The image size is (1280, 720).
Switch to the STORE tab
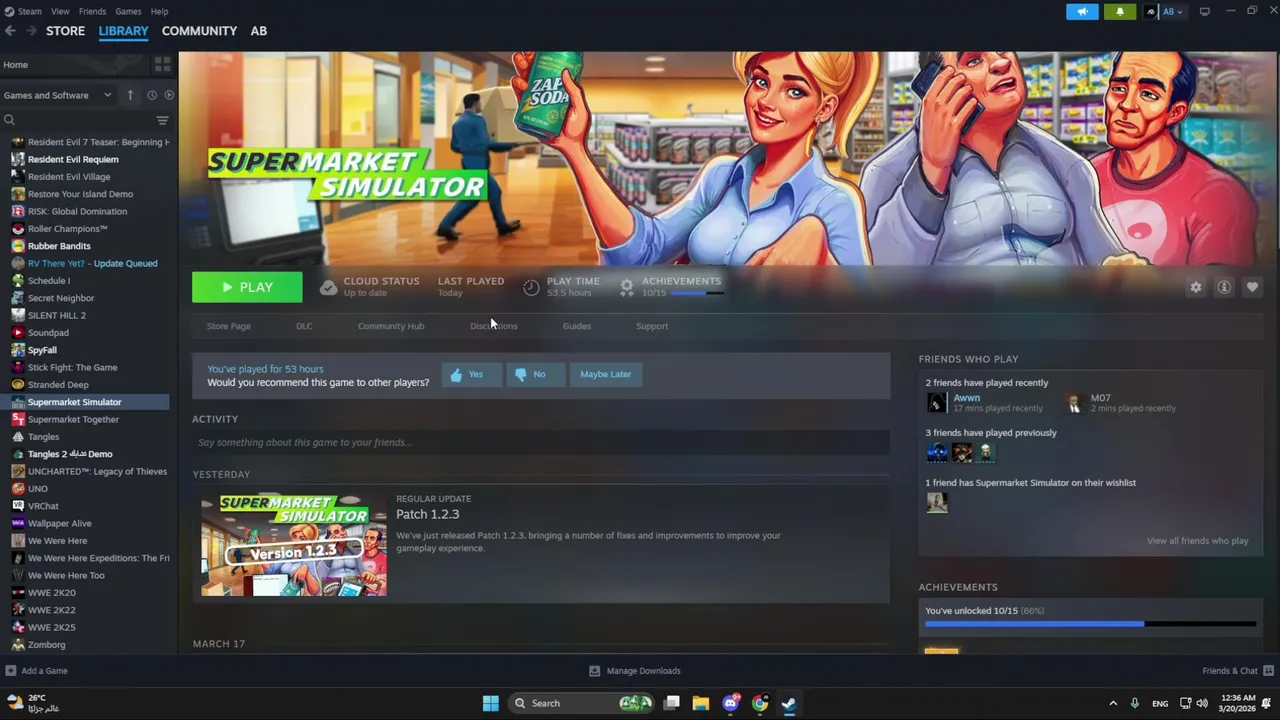pyautogui.click(x=65, y=31)
